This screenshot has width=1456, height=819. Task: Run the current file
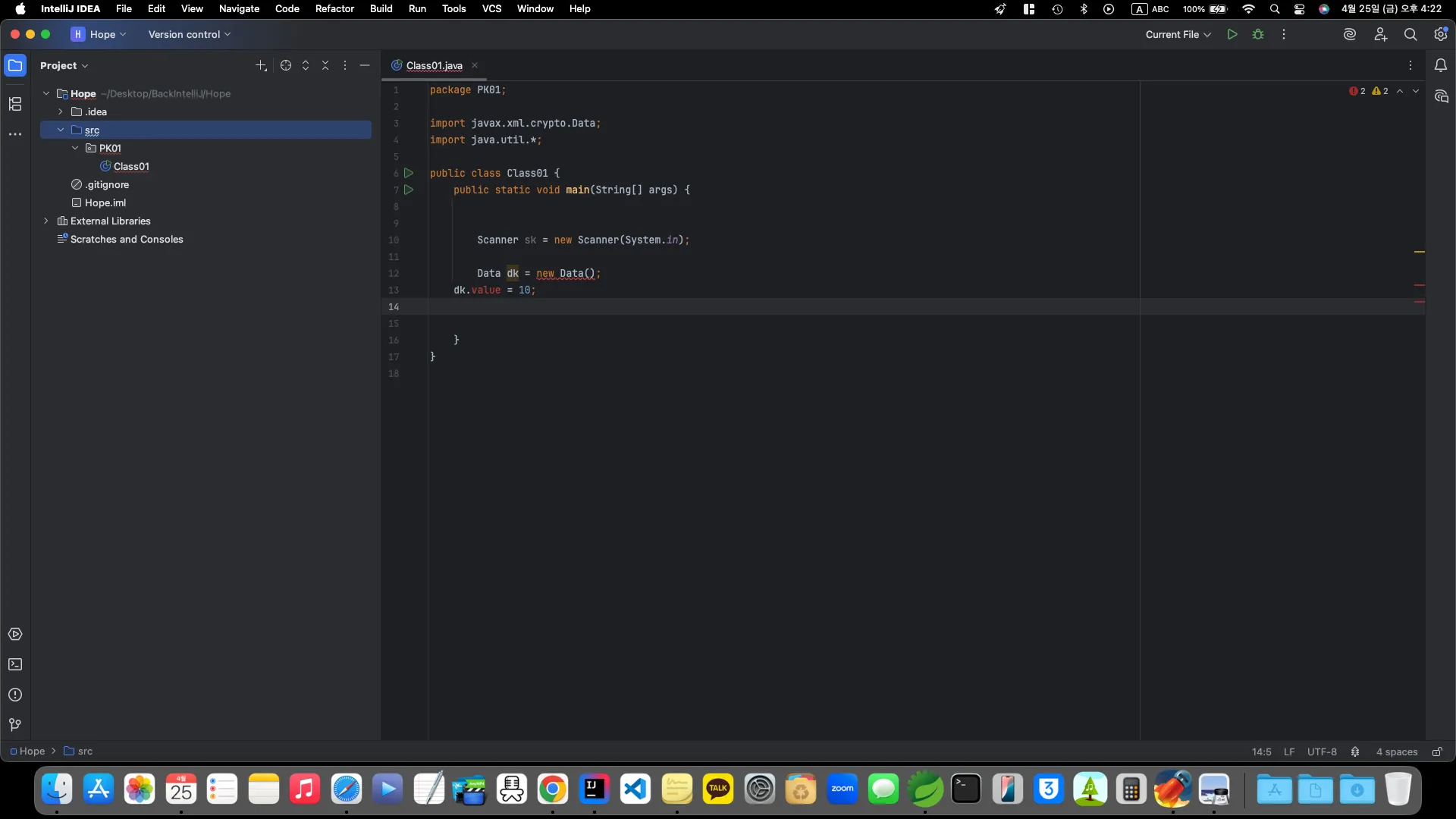point(1232,34)
